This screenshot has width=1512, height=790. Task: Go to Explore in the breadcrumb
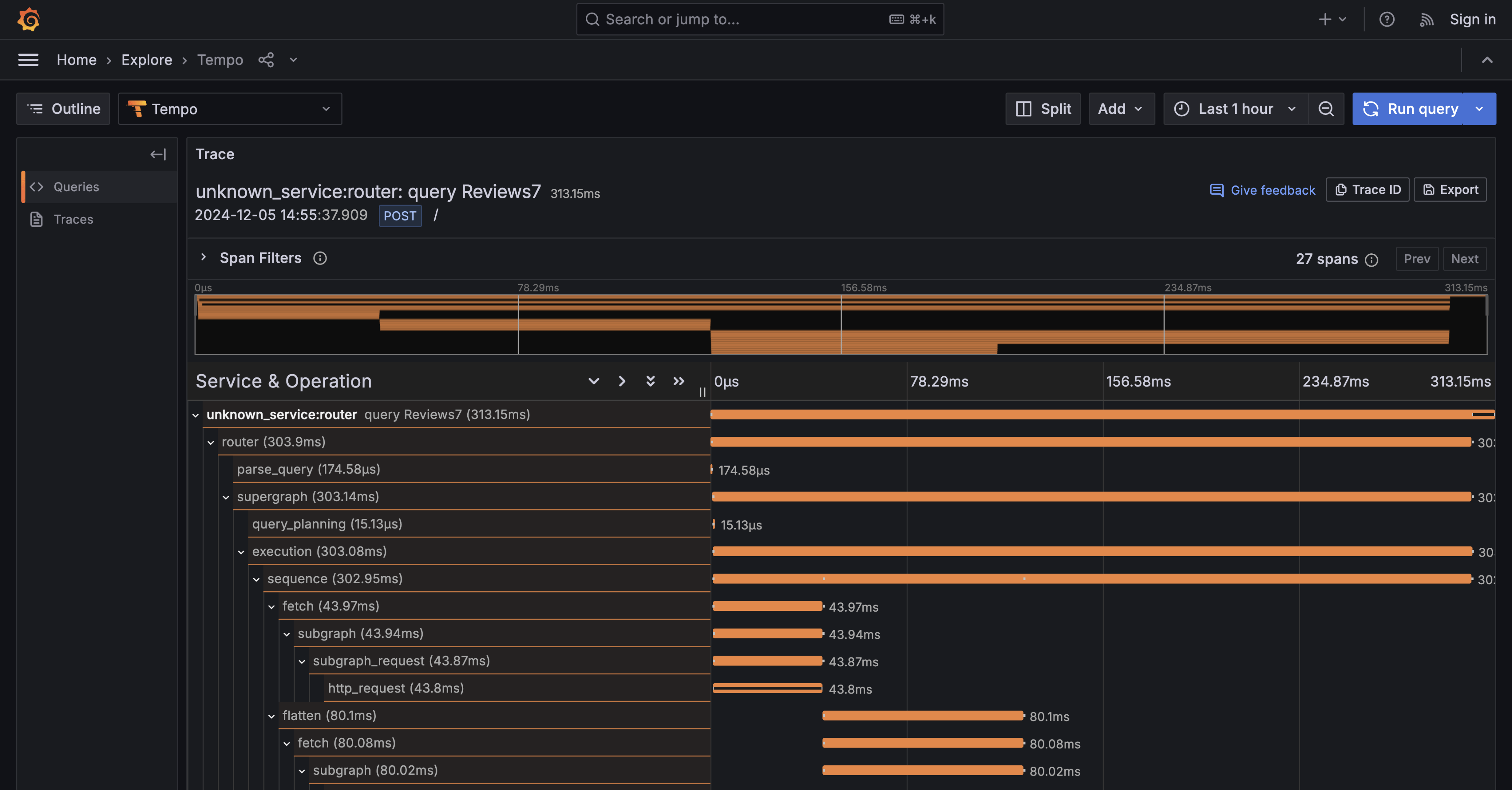pos(147,59)
